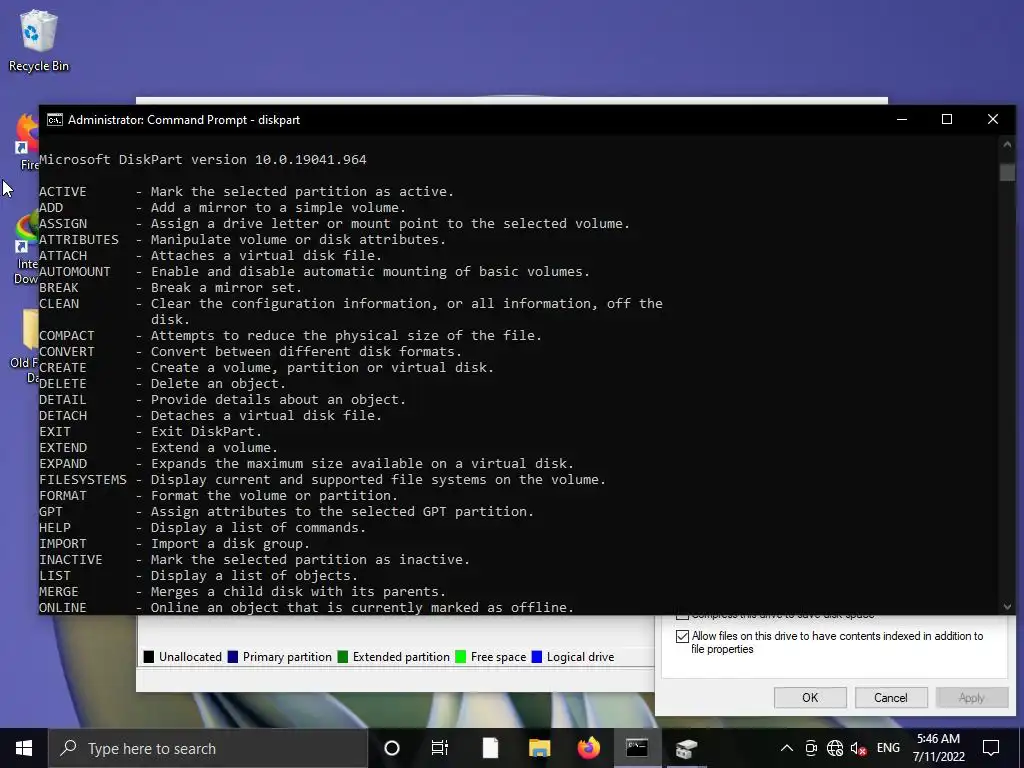
Task: Click the taskbar search box
Action: (x=208, y=748)
